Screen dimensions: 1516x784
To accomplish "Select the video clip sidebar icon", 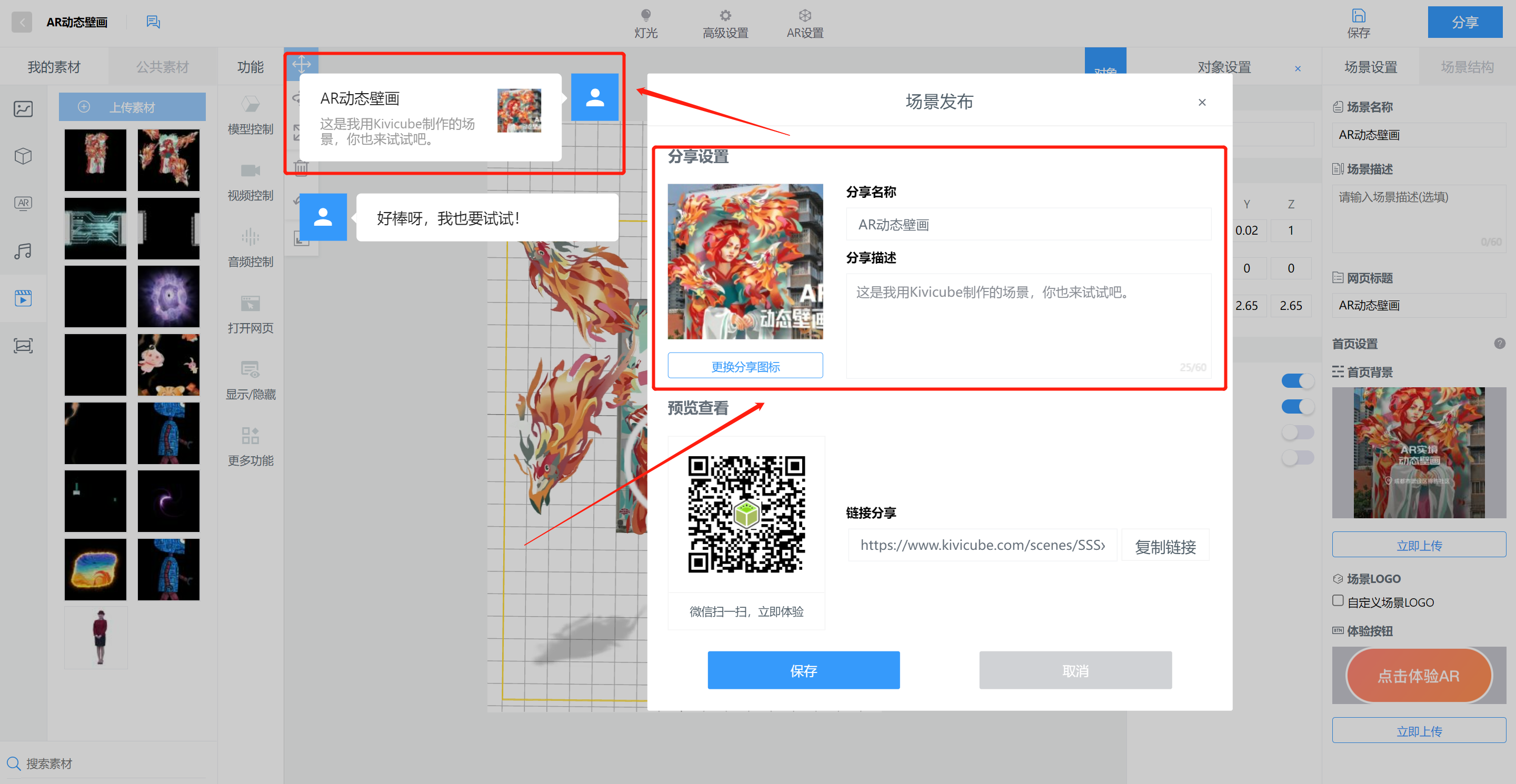I will click(23, 298).
